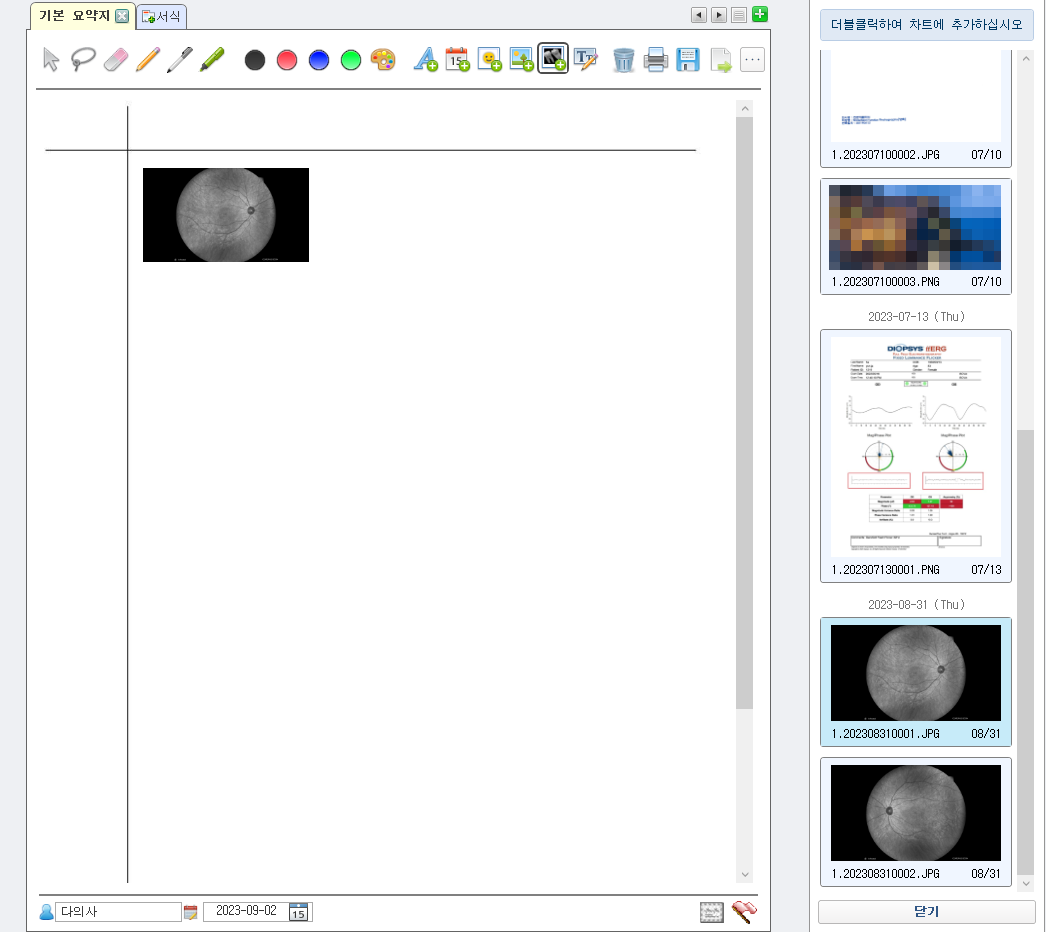Select the lasso selection tool
The width and height of the screenshot is (1046, 932).
point(83,60)
